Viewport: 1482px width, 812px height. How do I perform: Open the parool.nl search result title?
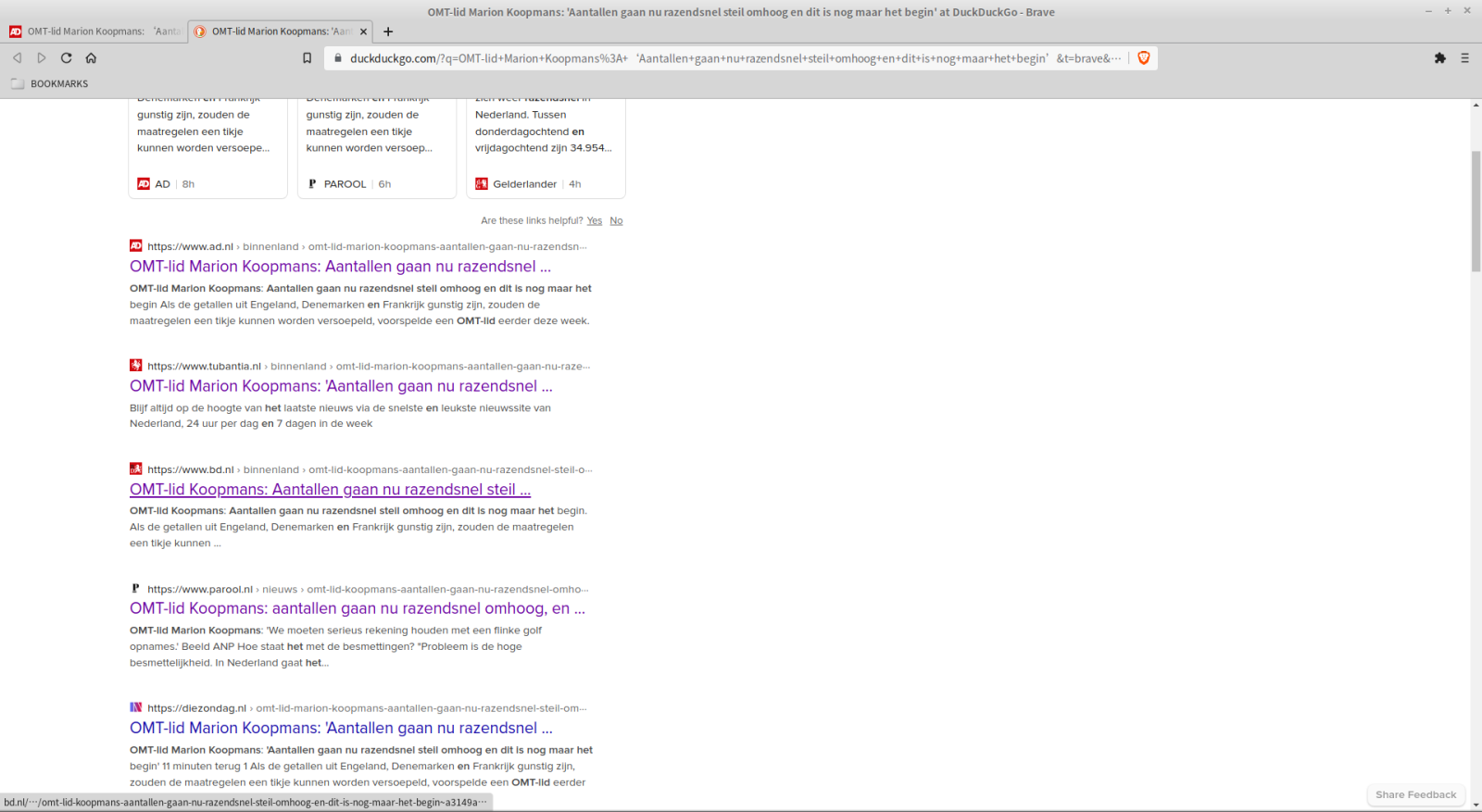[x=357, y=608]
